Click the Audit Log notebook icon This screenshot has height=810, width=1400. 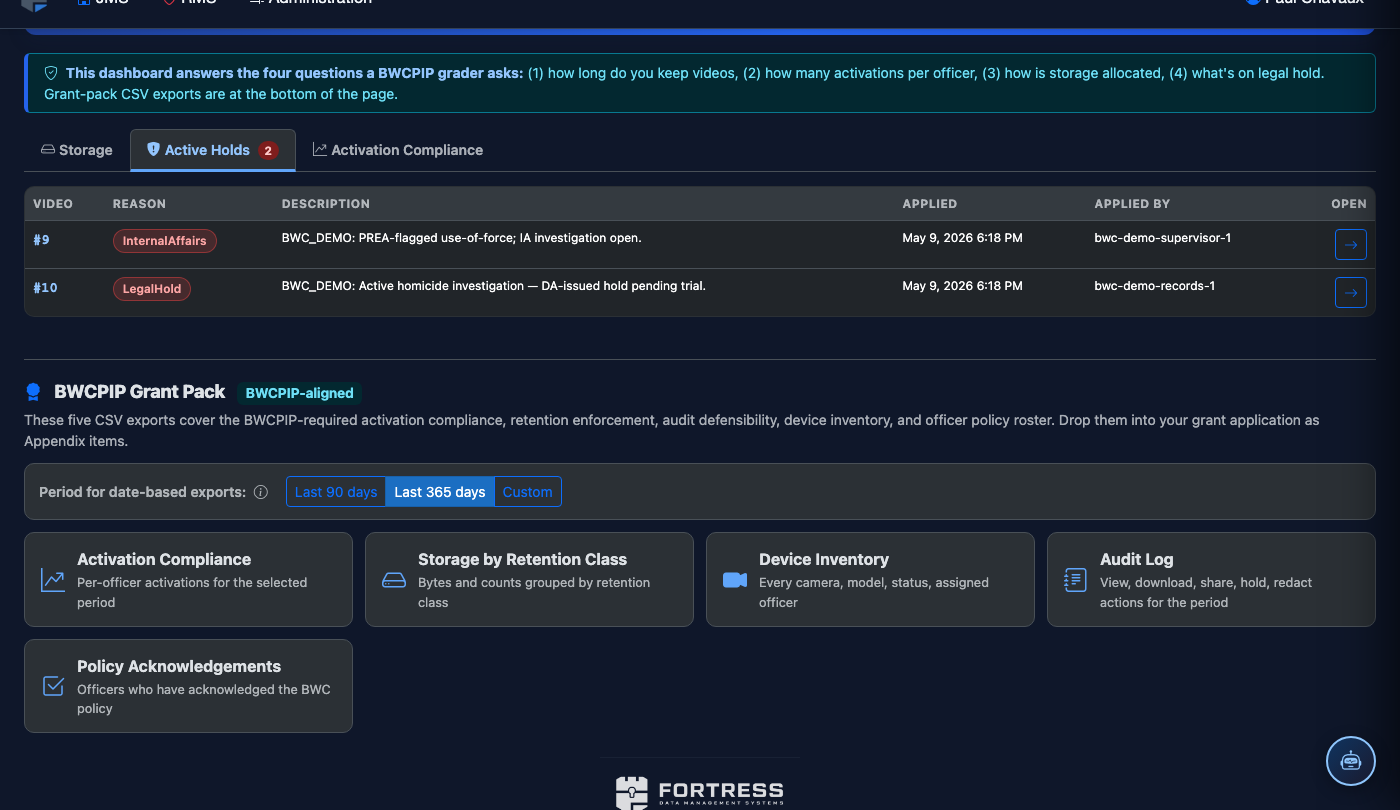tap(1075, 580)
